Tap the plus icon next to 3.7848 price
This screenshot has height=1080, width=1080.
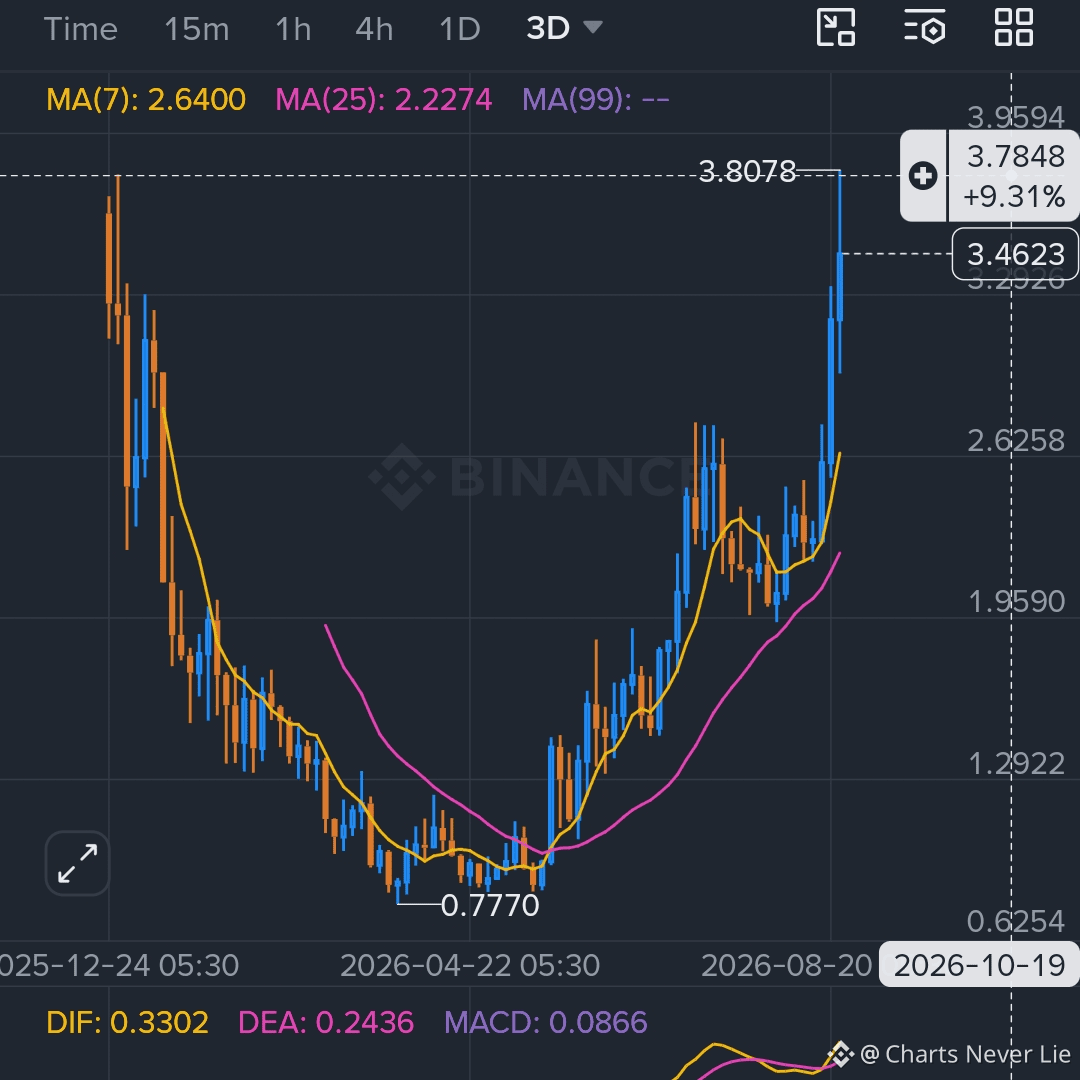923,176
